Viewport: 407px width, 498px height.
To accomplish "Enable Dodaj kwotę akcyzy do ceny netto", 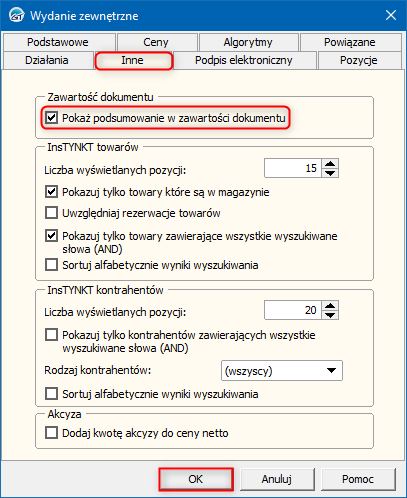I will tap(51, 433).
